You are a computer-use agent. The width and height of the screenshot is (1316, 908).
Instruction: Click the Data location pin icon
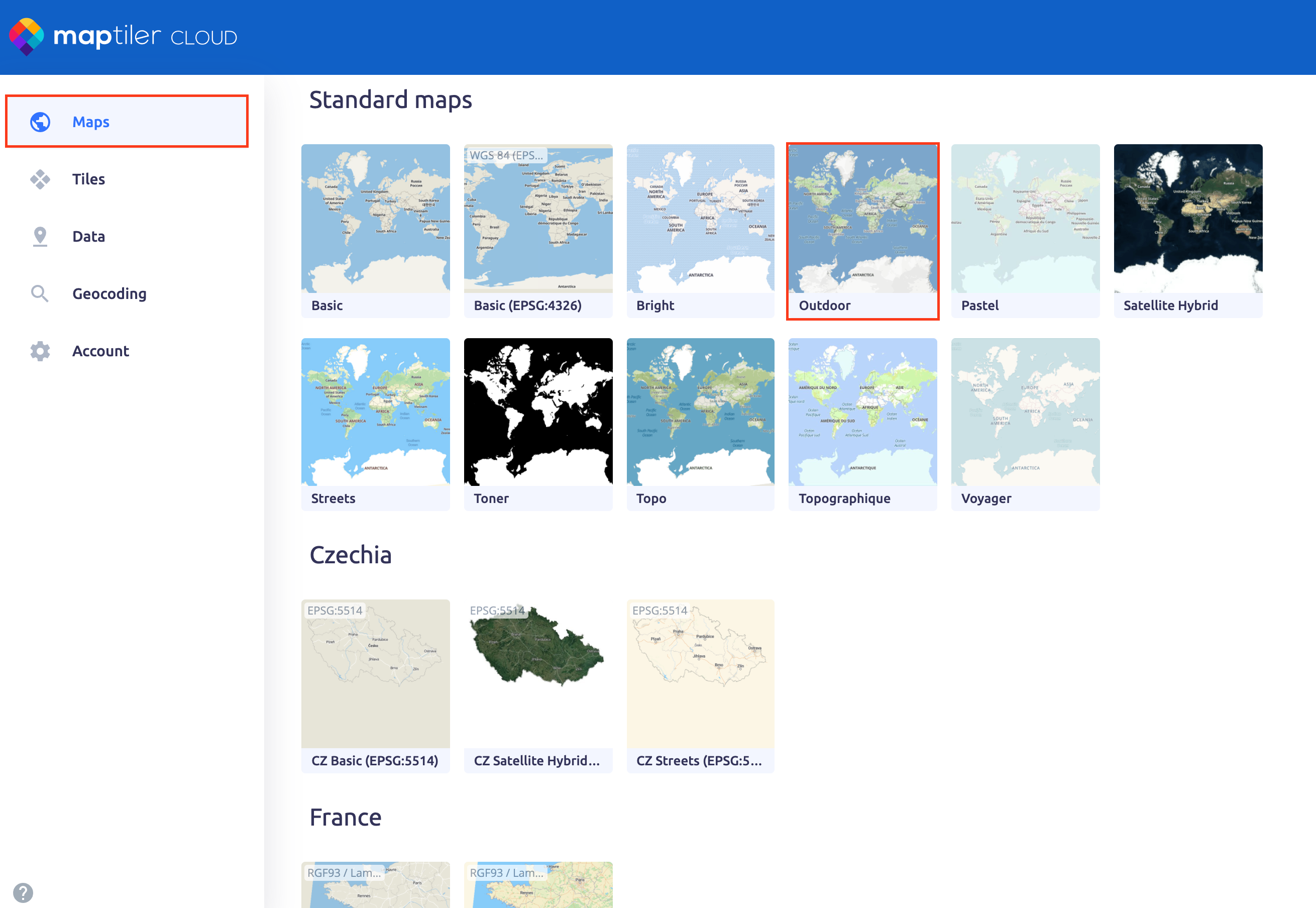[40, 236]
